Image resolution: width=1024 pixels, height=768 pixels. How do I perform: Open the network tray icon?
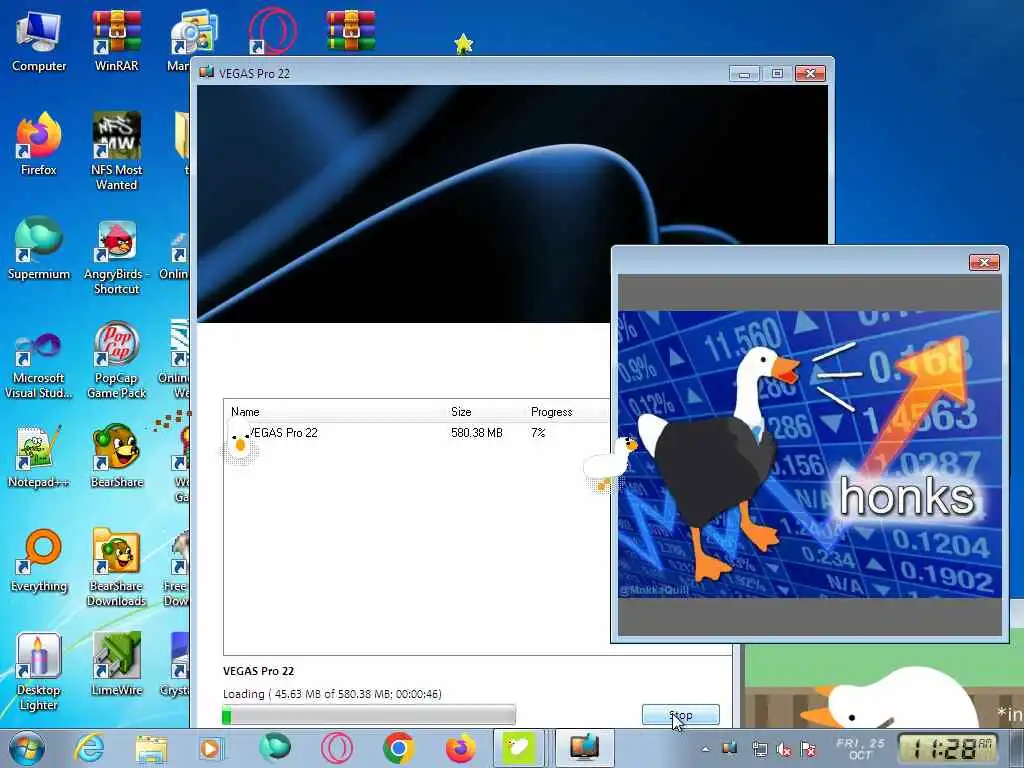click(x=759, y=749)
